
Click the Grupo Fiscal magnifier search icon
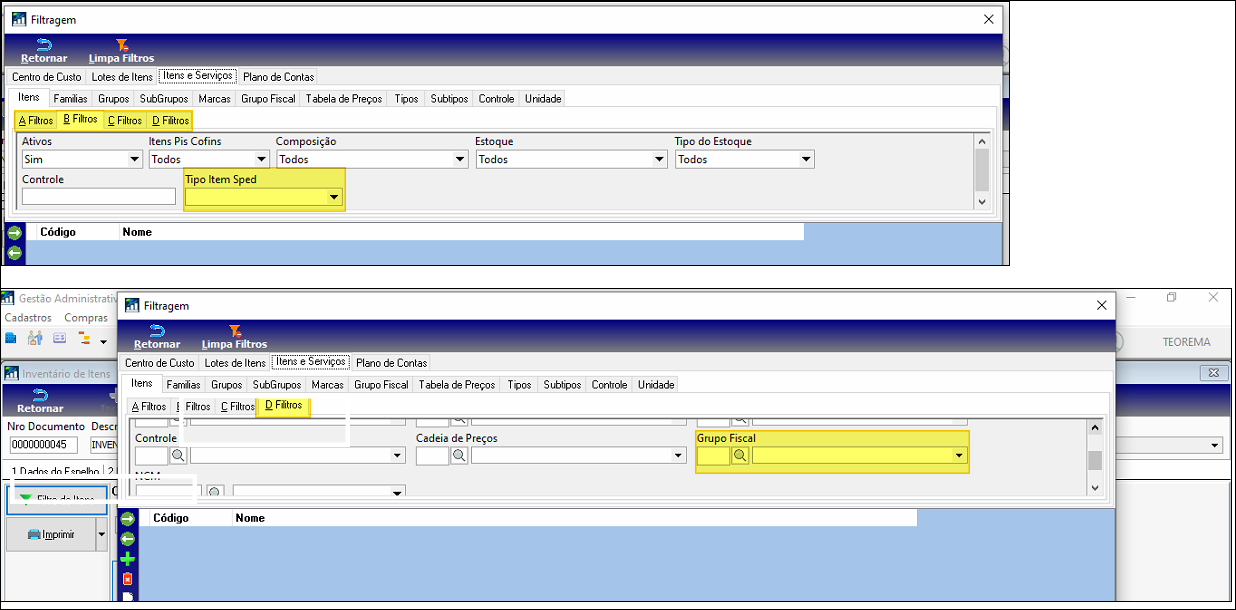740,456
